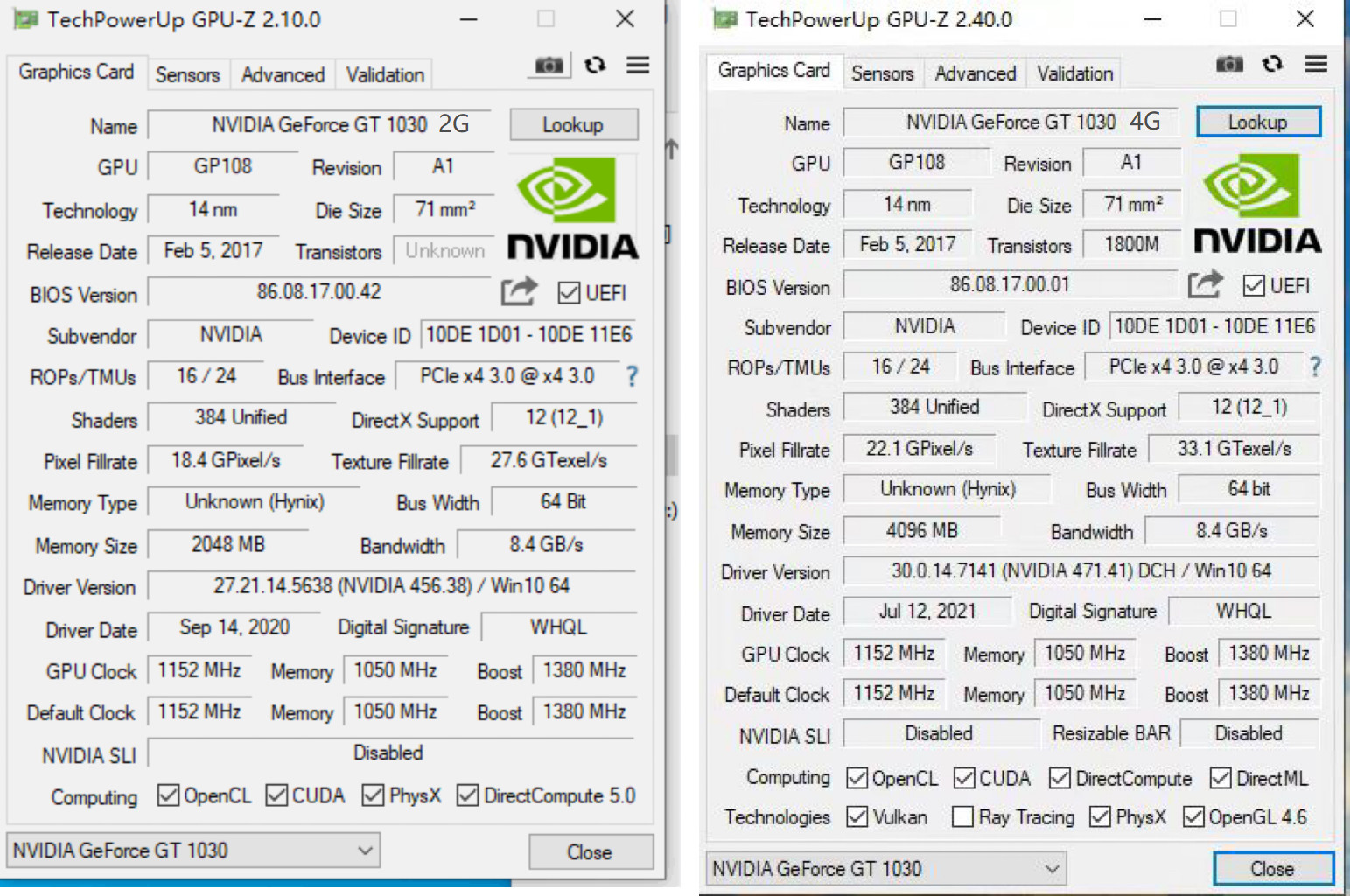
Task: Click Driver Version field in GPU-Z 2.40.0
Action: pyautogui.click(x=1081, y=571)
